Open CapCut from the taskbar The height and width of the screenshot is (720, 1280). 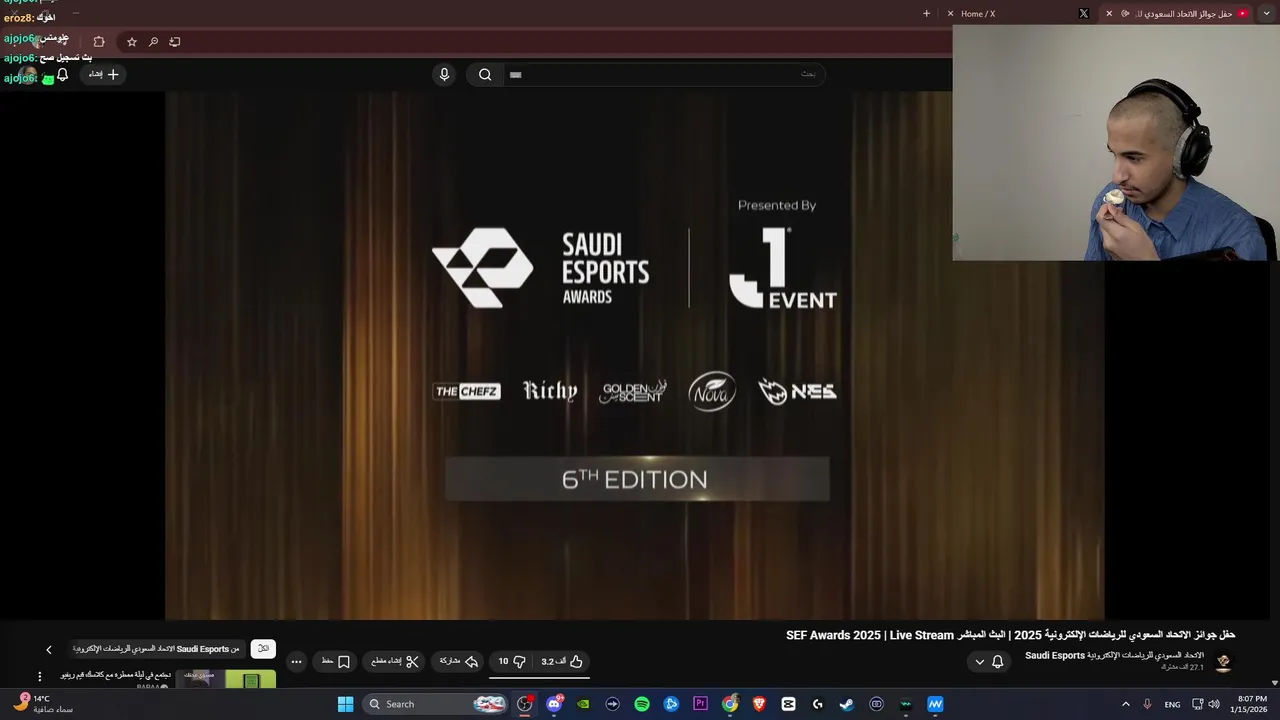788,704
